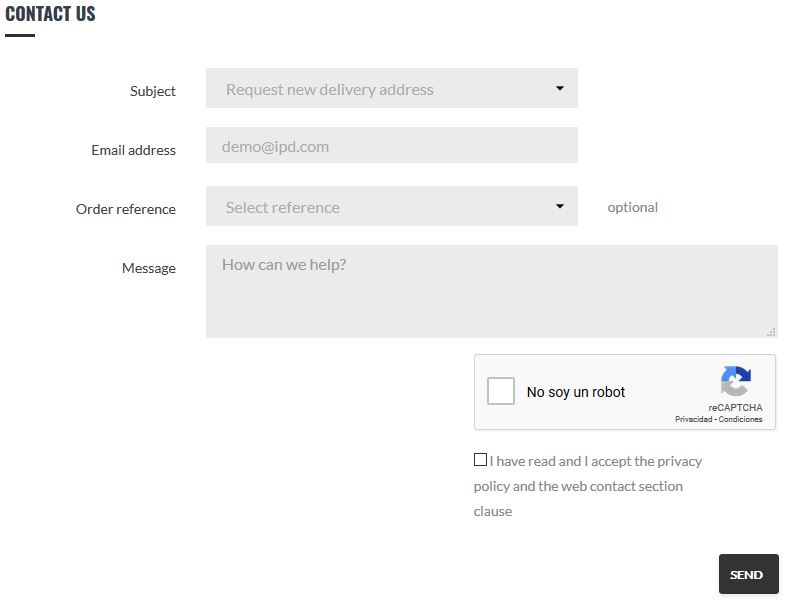The height and width of the screenshot is (602, 798).
Task: Open the reCAPTCHA Condiciones link
Action: point(740,420)
